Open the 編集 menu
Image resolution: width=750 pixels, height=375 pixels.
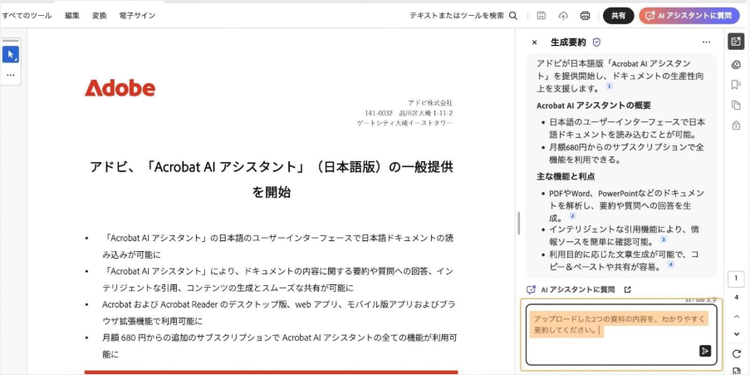(72, 16)
